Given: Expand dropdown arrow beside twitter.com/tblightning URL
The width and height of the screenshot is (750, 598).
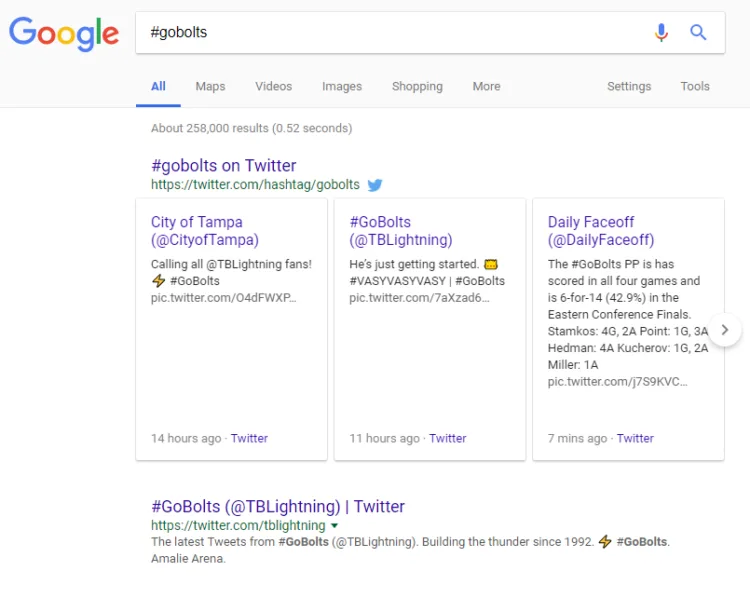Looking at the screenshot, I should (x=334, y=526).
